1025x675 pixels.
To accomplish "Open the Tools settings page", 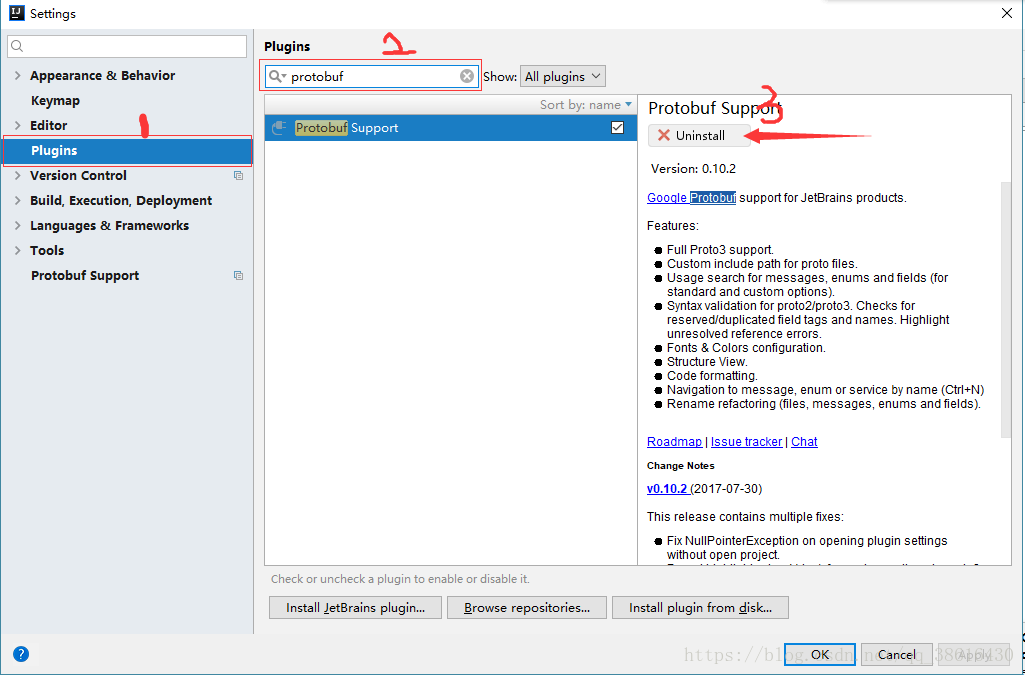I will [47, 250].
